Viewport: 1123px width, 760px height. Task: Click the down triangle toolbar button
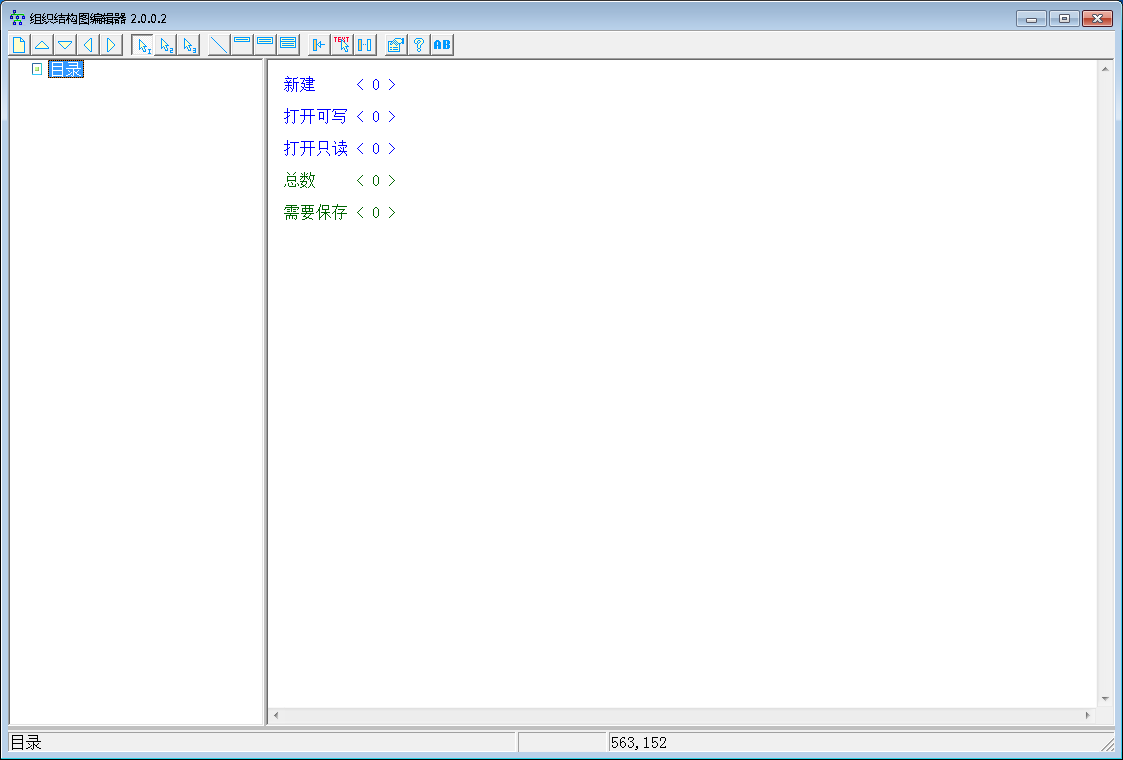click(65, 45)
